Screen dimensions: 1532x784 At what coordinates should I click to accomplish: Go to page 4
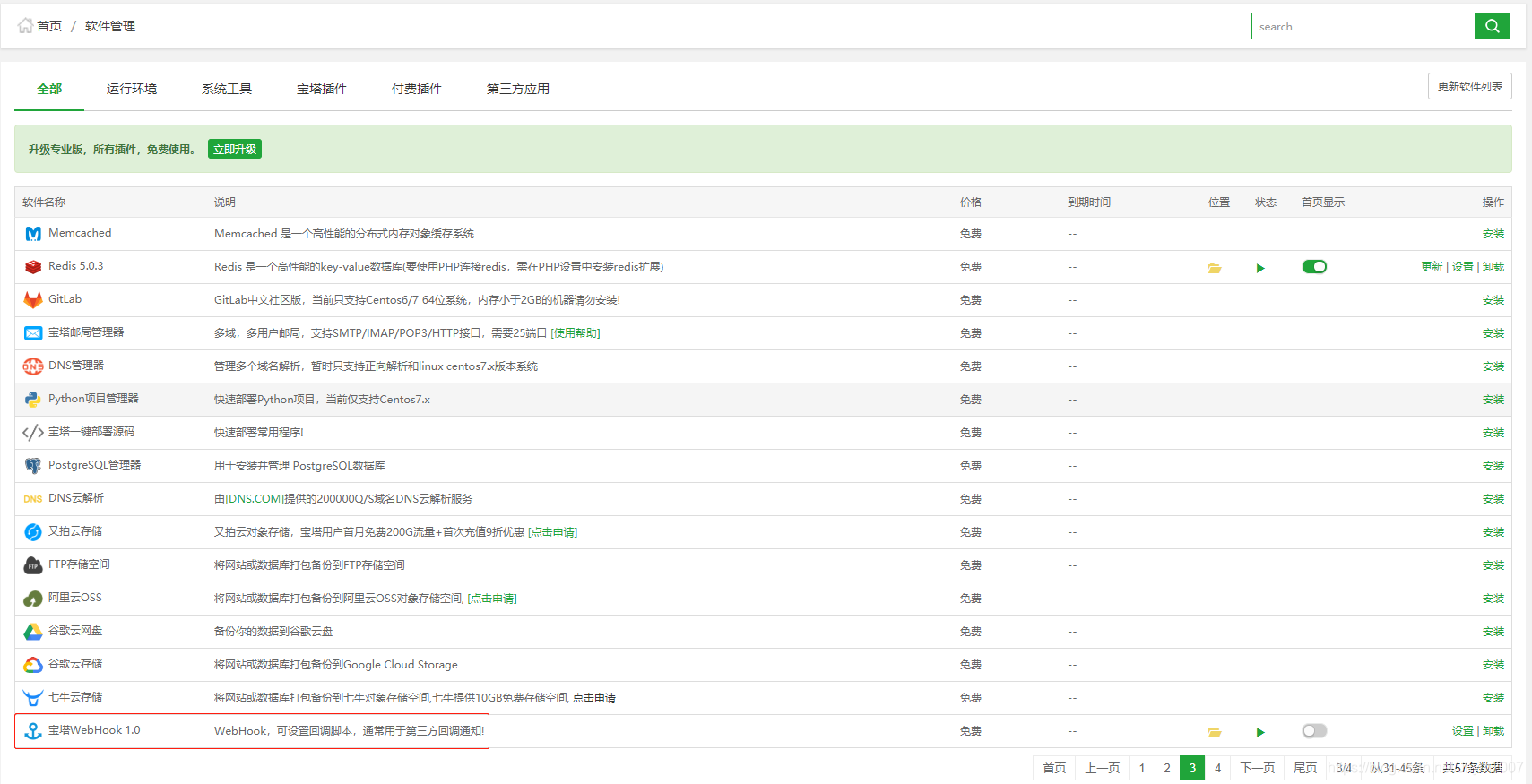coord(1217,768)
